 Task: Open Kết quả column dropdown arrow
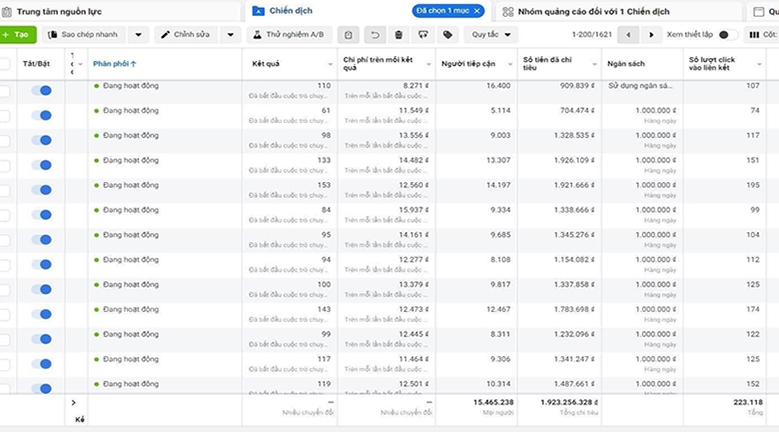pos(330,64)
